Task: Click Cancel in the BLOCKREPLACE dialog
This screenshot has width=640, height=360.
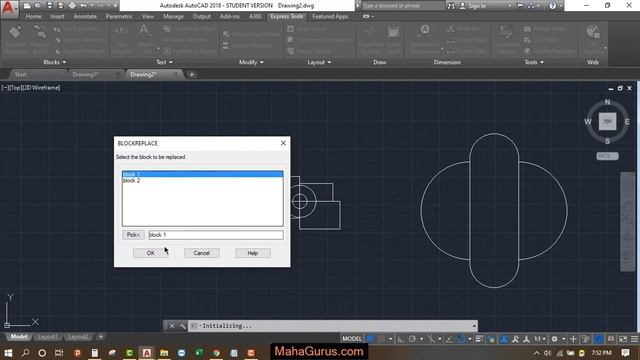Action: coord(202,253)
